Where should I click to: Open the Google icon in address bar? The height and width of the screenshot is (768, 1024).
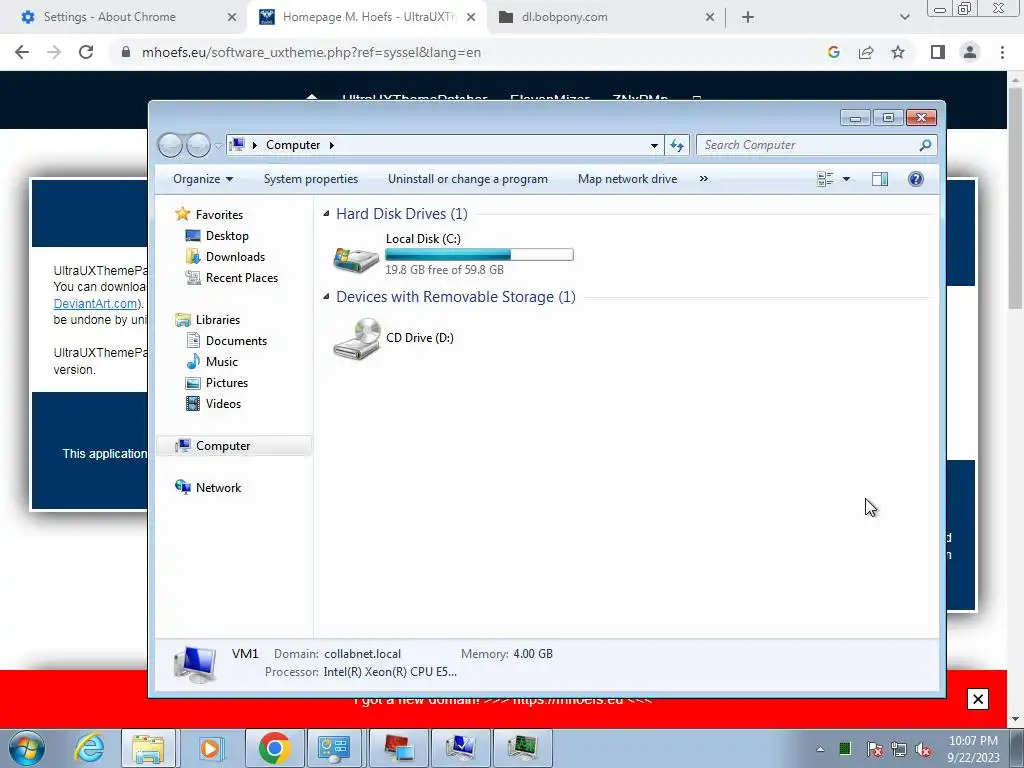point(833,52)
